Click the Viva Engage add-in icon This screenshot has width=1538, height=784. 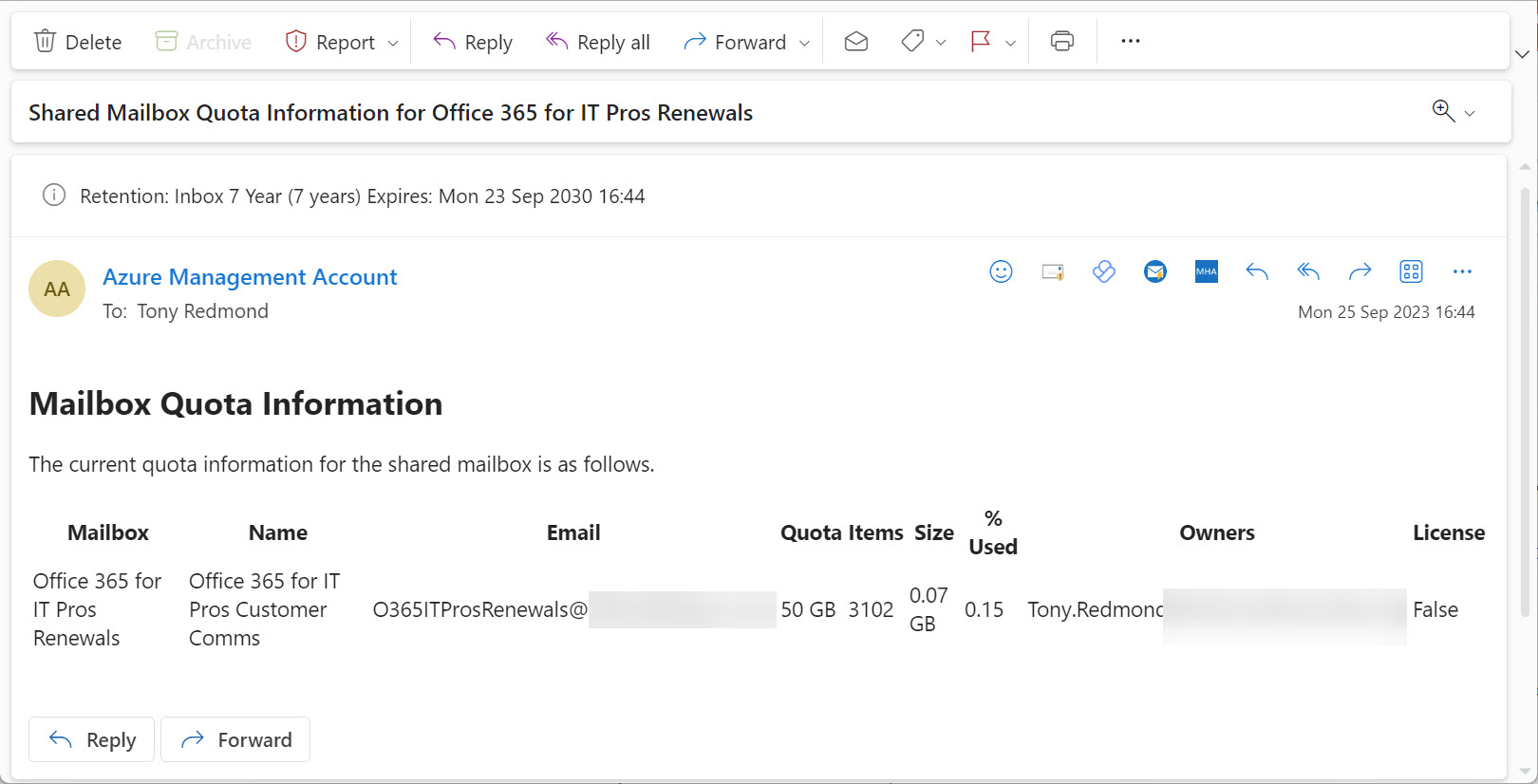point(1104,271)
